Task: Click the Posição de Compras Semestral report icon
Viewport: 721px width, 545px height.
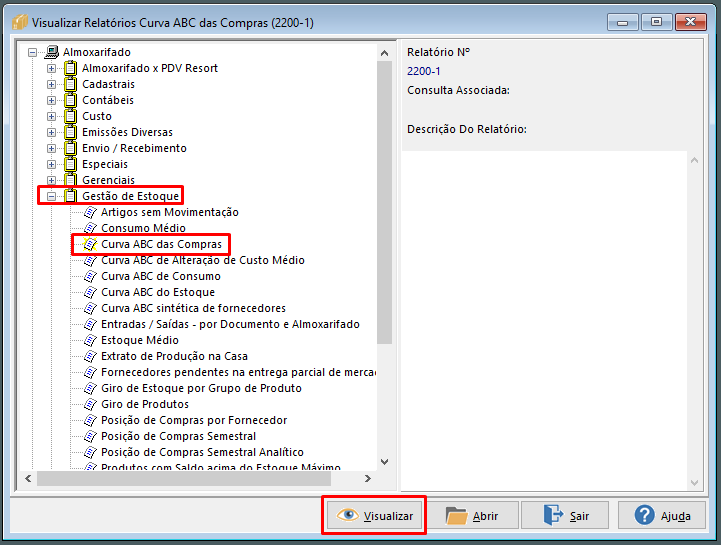Action: tap(90, 436)
